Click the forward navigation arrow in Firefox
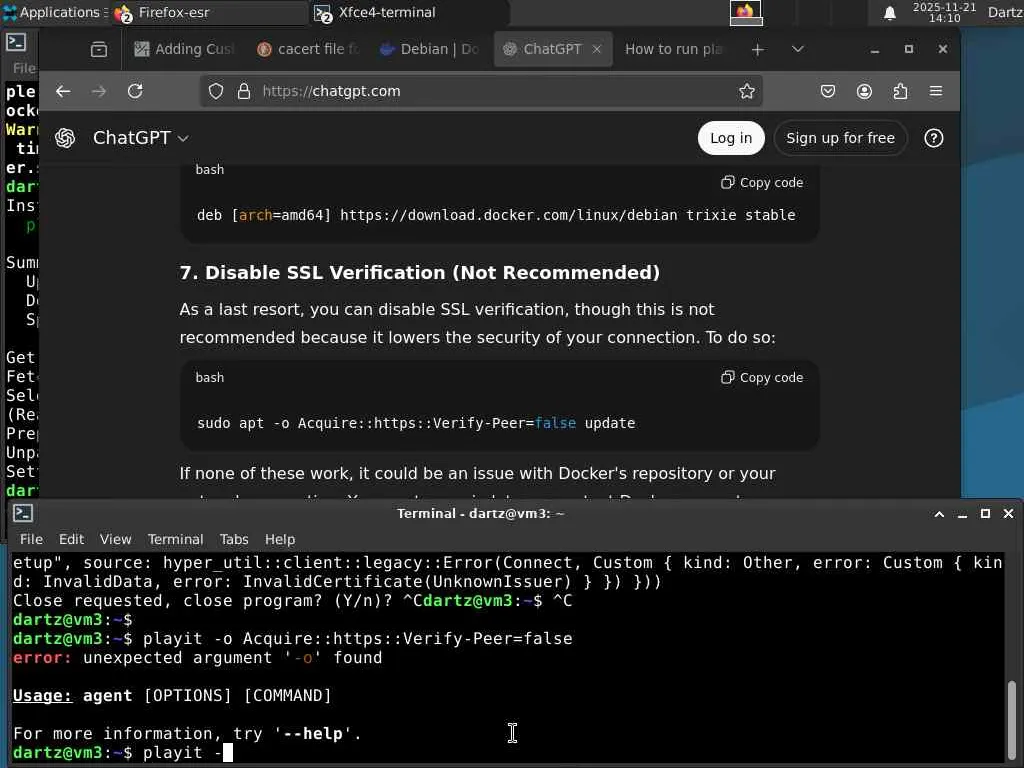The image size is (1024, 768). tap(99, 91)
